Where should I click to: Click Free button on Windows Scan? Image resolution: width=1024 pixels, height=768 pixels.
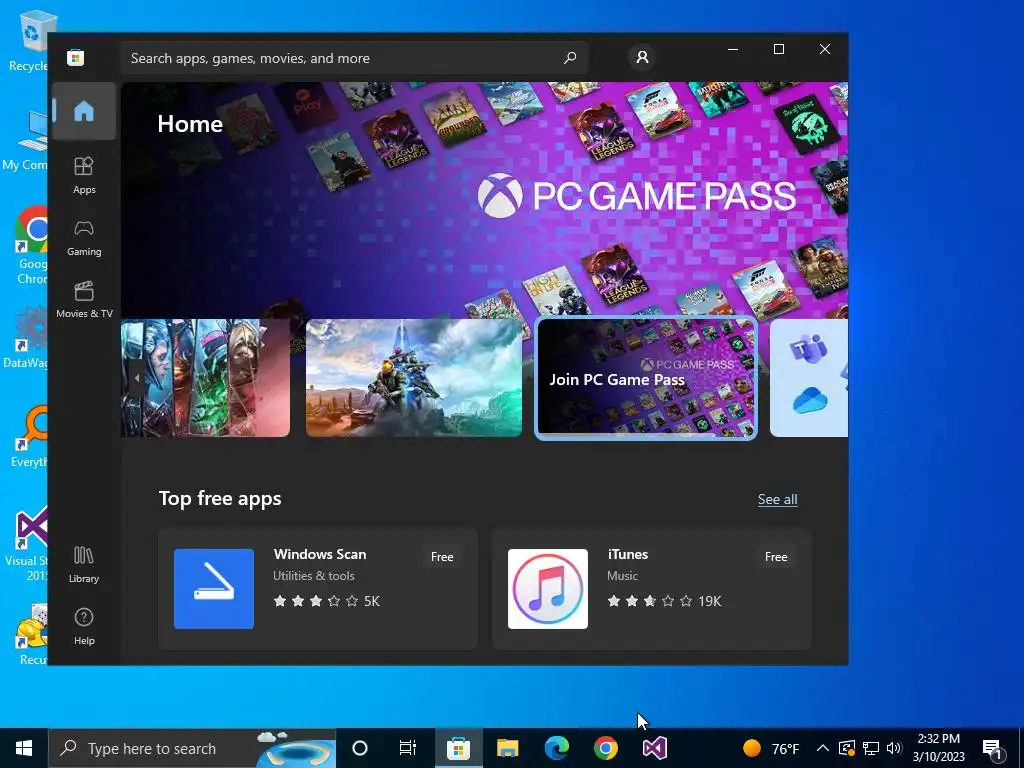442,557
